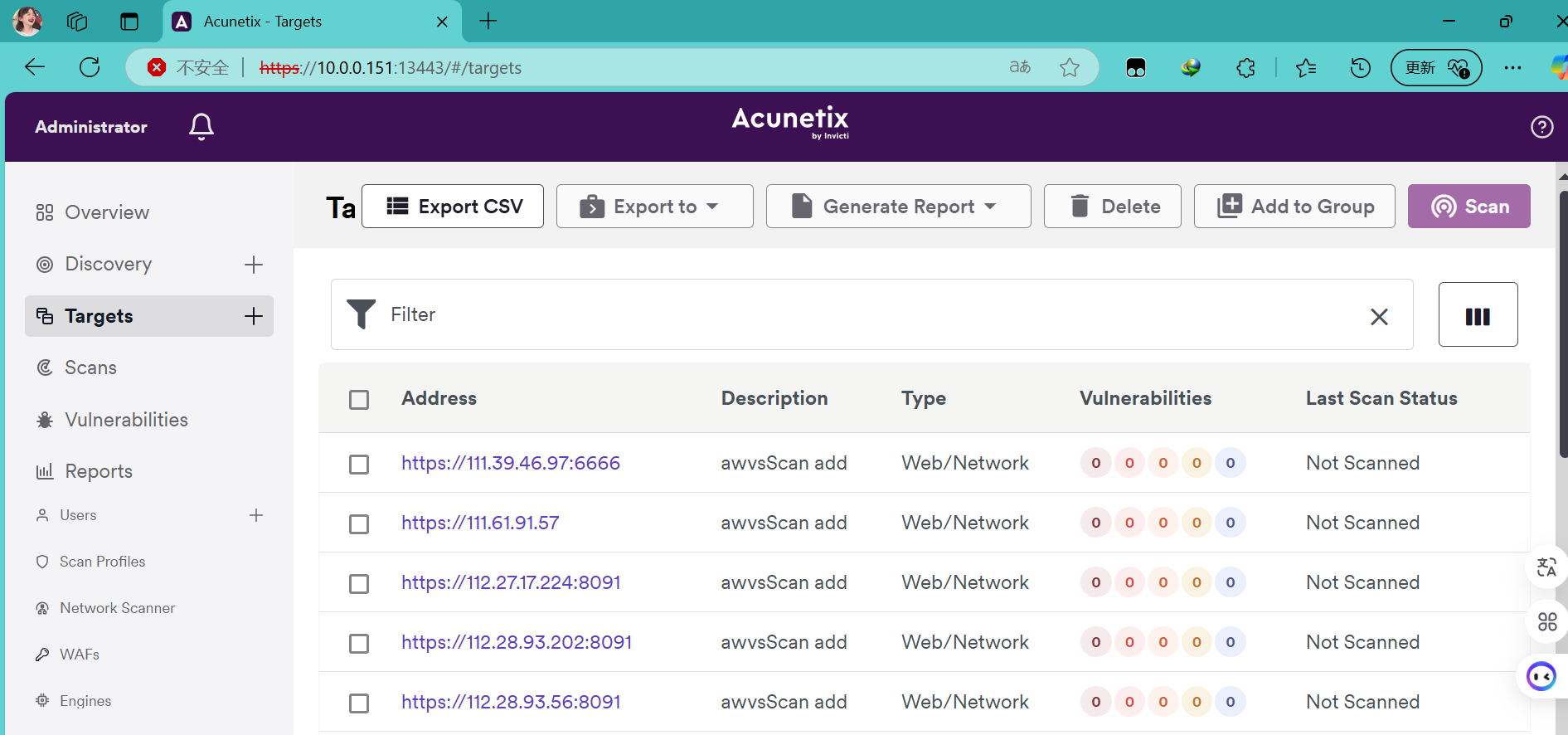This screenshot has width=1568, height=735.
Task: Tick the select-all checkbox in the table header
Action: pos(359,400)
